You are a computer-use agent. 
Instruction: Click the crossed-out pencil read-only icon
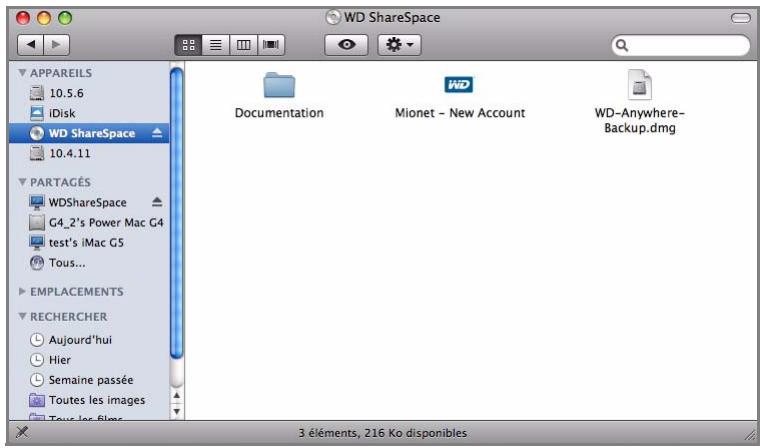click(22, 432)
